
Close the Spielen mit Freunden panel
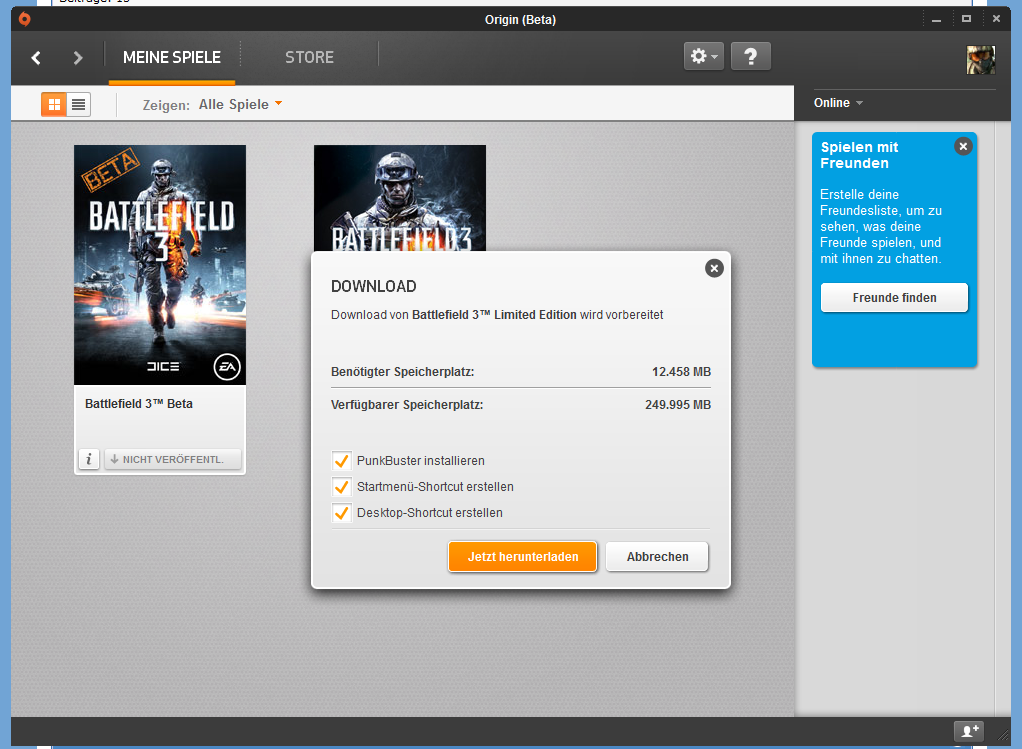pyautogui.click(x=963, y=147)
